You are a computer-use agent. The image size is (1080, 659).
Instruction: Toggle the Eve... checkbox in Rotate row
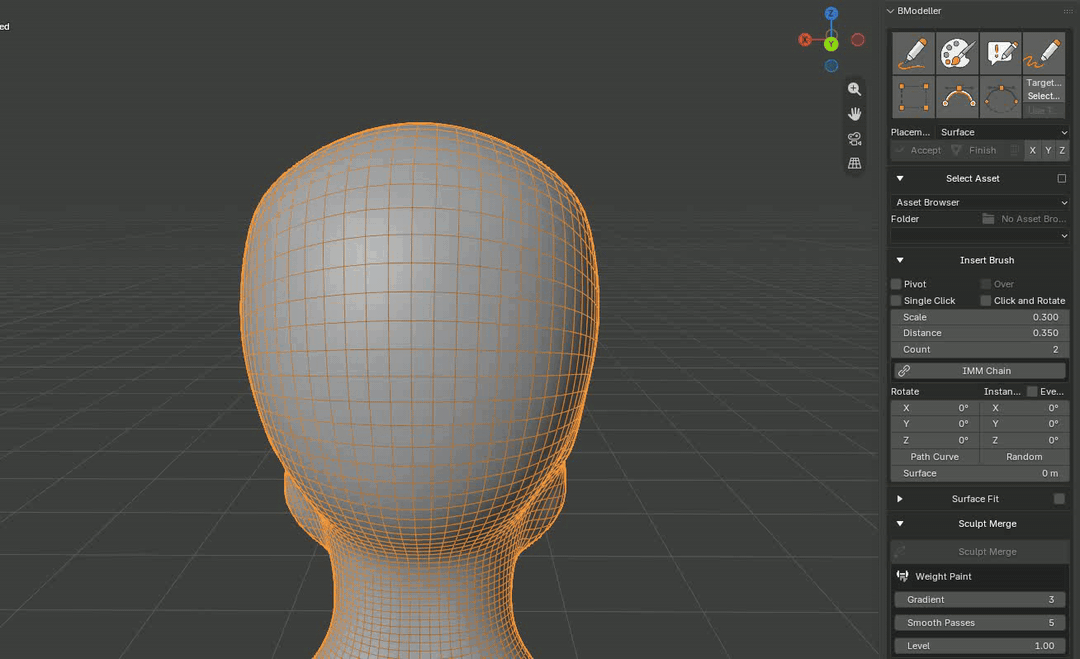pyautogui.click(x=1032, y=391)
